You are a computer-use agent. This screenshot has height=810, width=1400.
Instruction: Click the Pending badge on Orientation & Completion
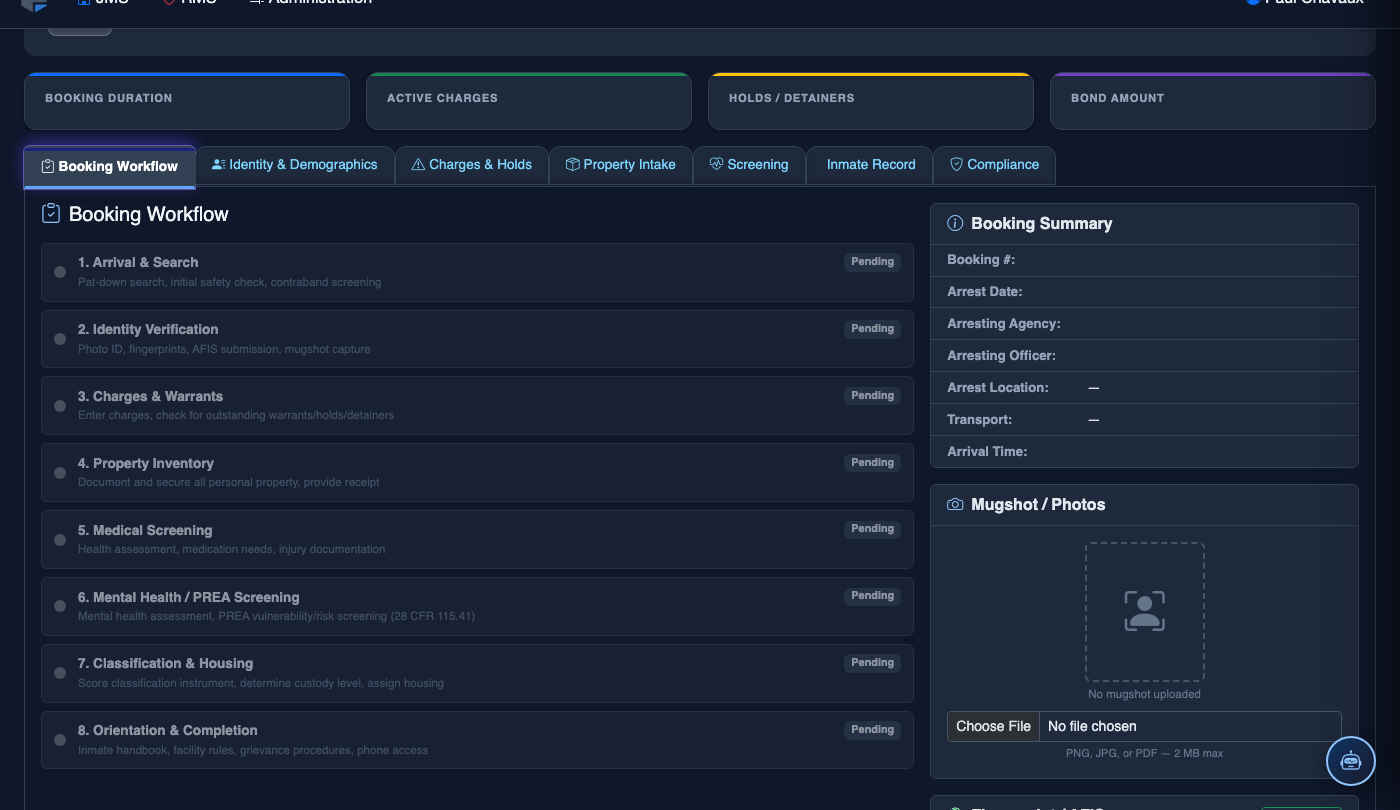pos(873,730)
